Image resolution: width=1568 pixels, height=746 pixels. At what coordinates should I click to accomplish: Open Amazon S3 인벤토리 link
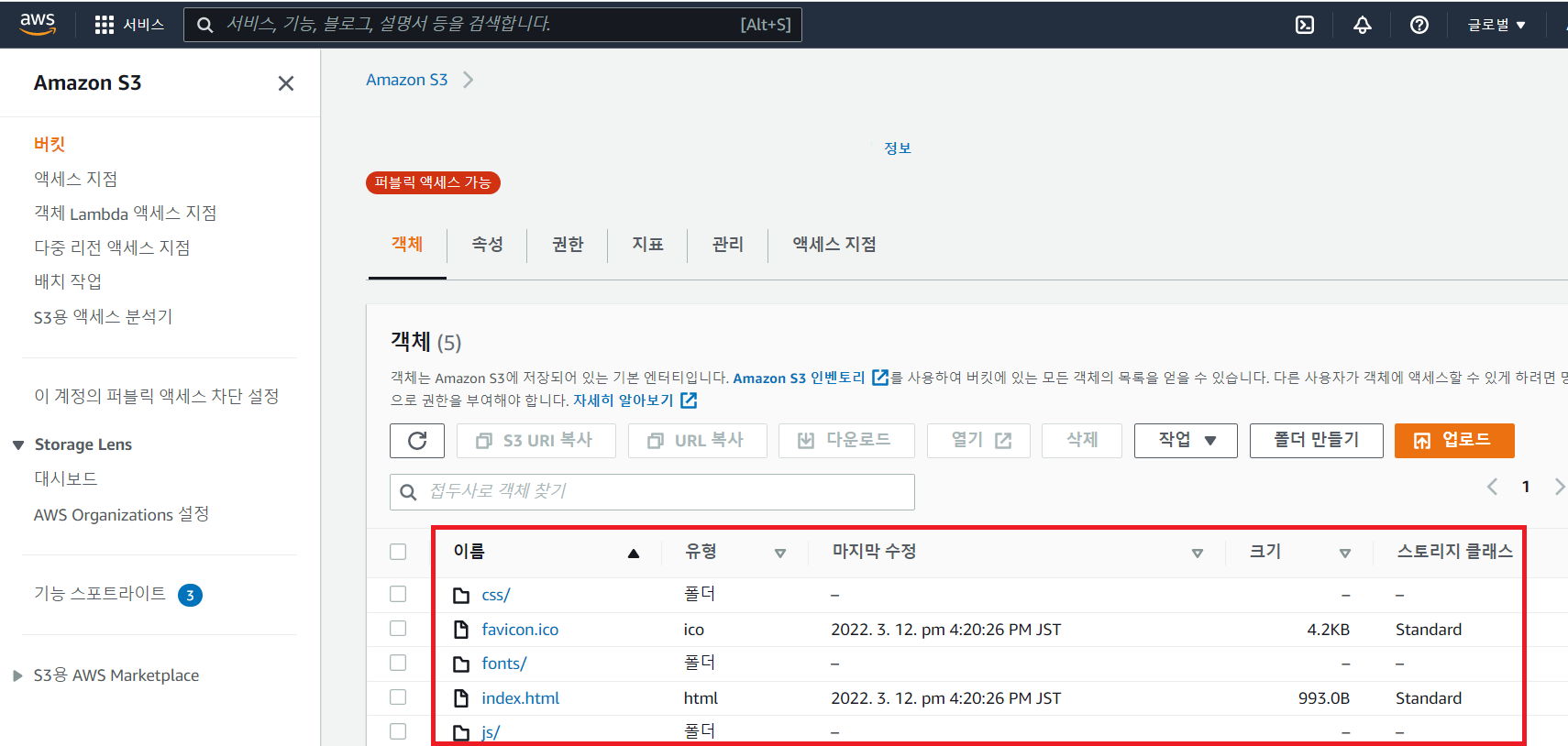(800, 378)
